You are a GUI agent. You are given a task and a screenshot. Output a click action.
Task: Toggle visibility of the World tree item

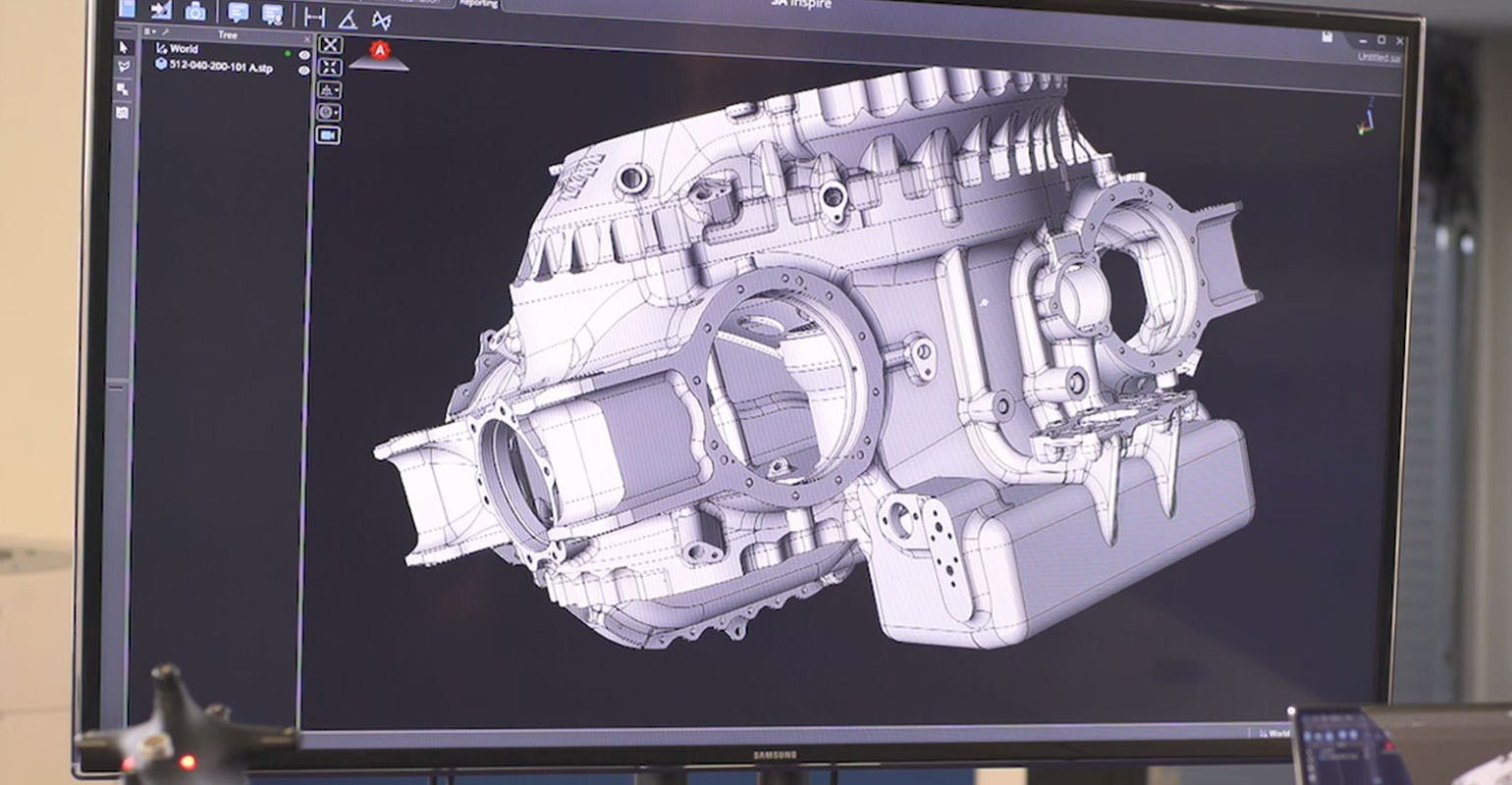pos(304,55)
